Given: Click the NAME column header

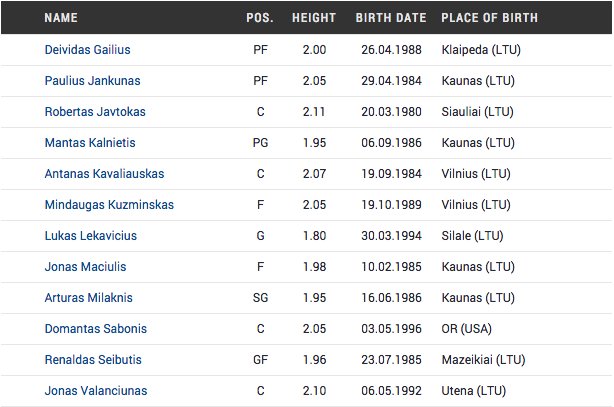Looking at the screenshot, I should click(61, 18).
